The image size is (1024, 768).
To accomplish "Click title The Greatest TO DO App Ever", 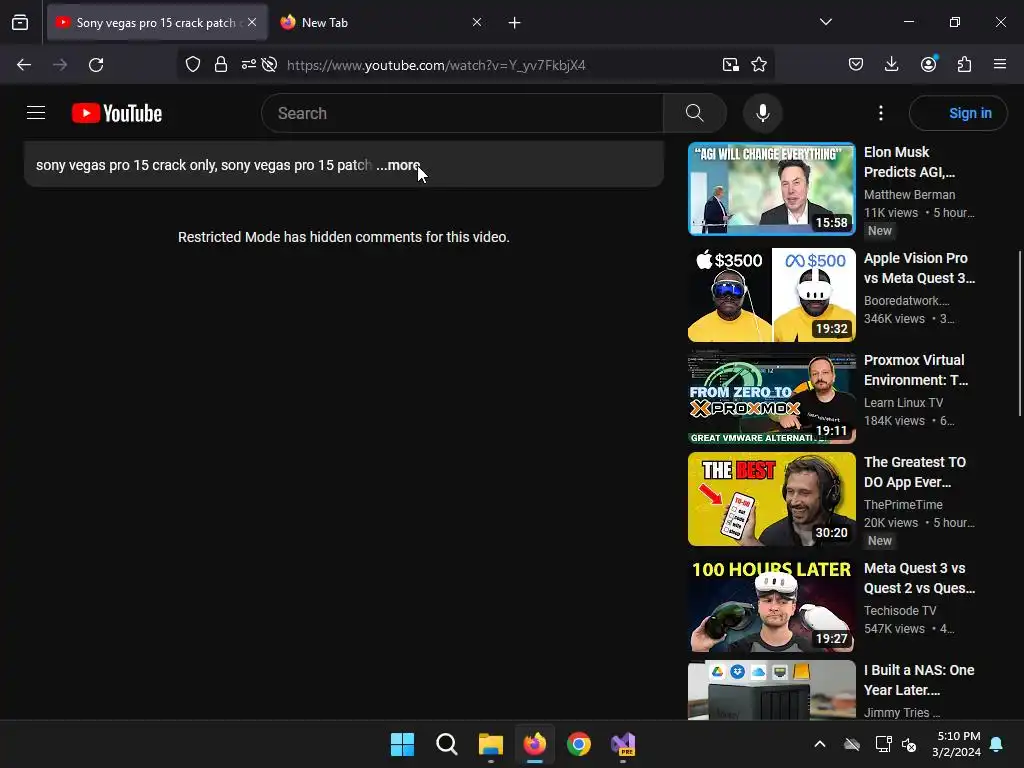I will 915,472.
